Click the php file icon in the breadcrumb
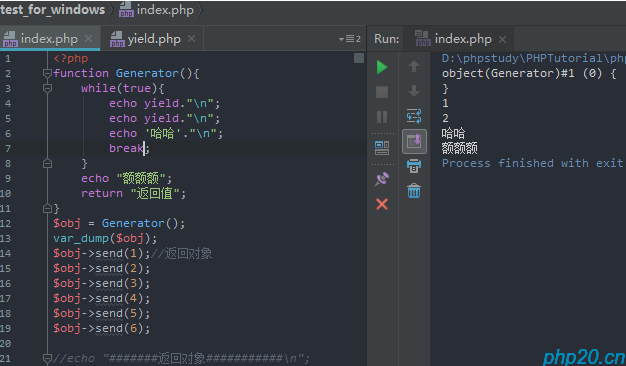The height and width of the screenshot is (366, 626). (x=126, y=10)
